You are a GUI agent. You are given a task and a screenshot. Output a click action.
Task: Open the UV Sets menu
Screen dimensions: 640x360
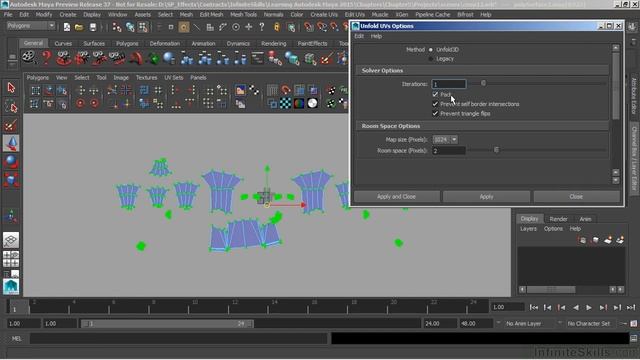click(173, 78)
